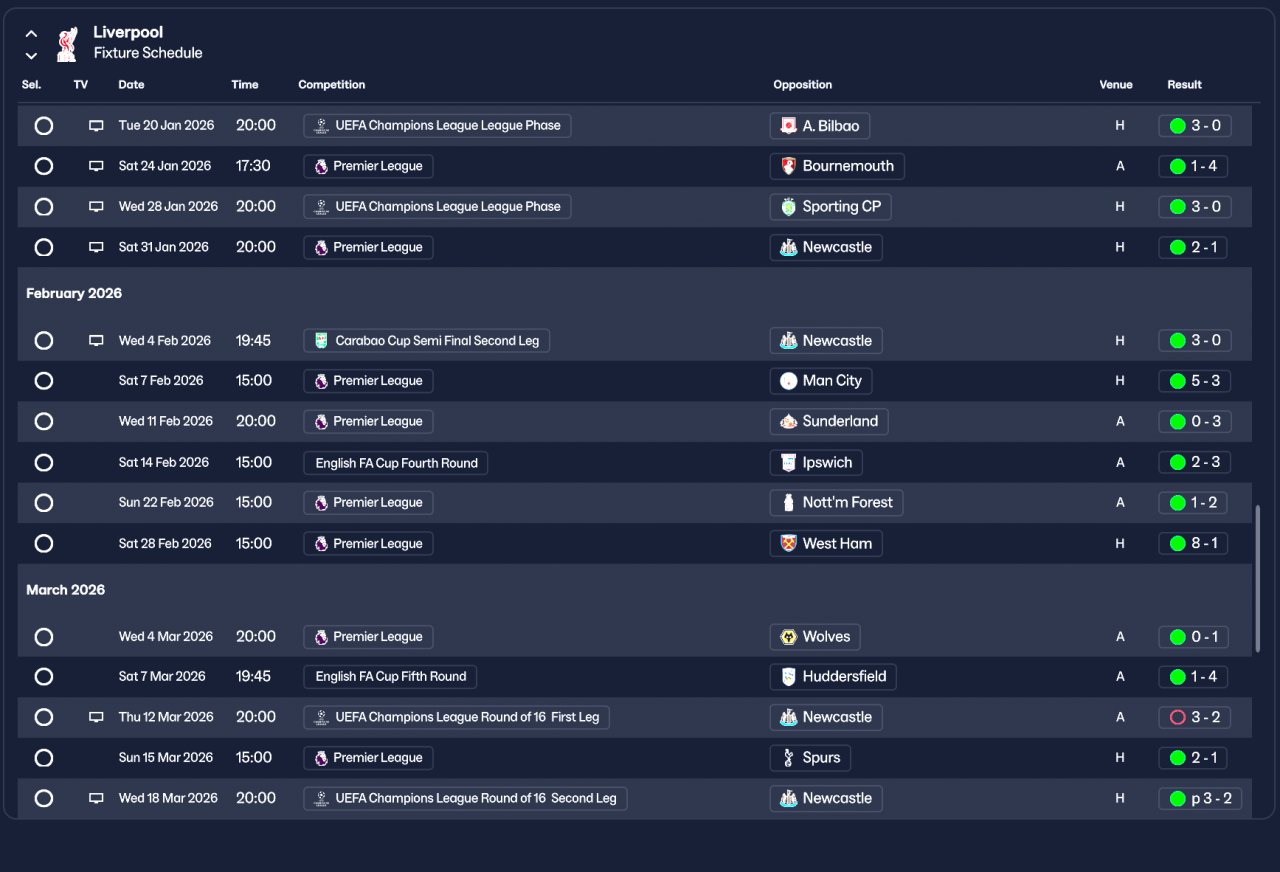Click the TV icon on the Tue 20 Jan fixture
The image size is (1280, 872).
point(96,126)
